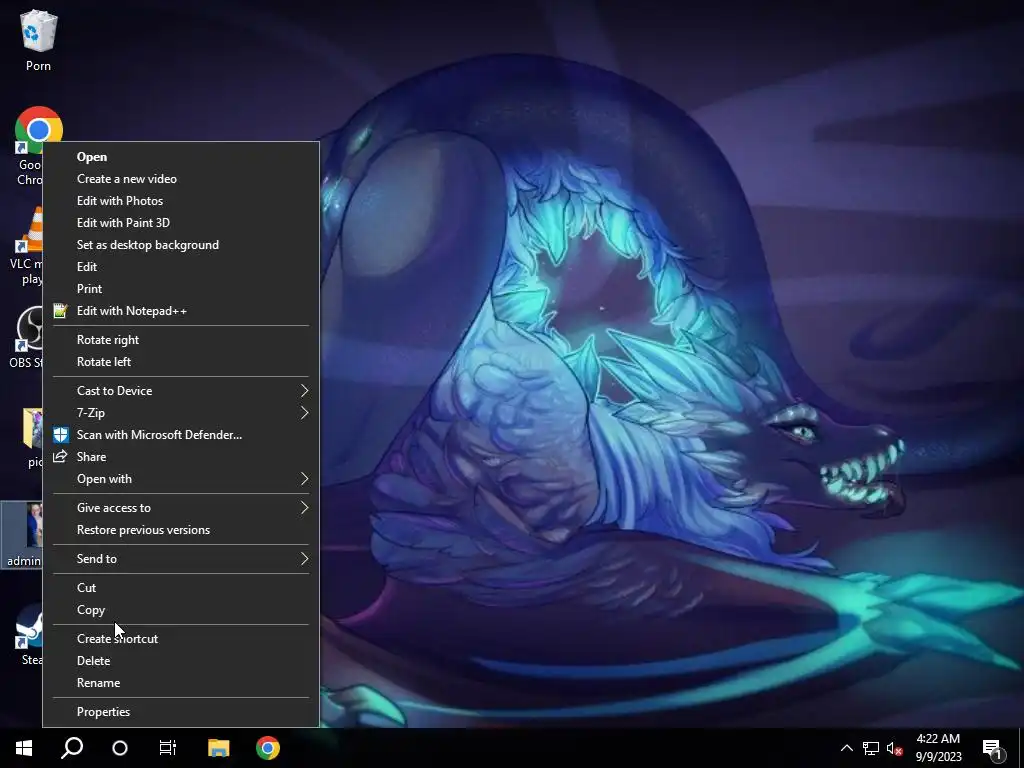The height and width of the screenshot is (768, 1024).
Task: Choose Print from context menu
Action: pos(181,289)
